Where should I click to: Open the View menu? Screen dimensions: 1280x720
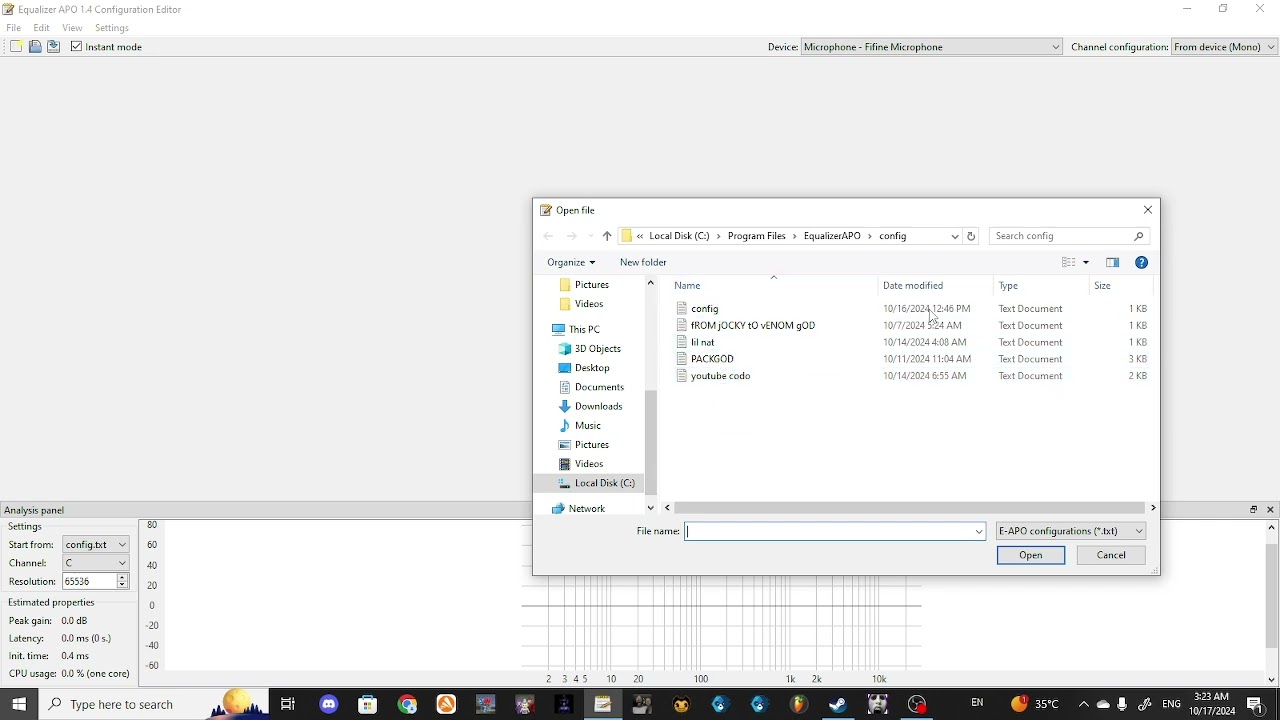(x=73, y=28)
